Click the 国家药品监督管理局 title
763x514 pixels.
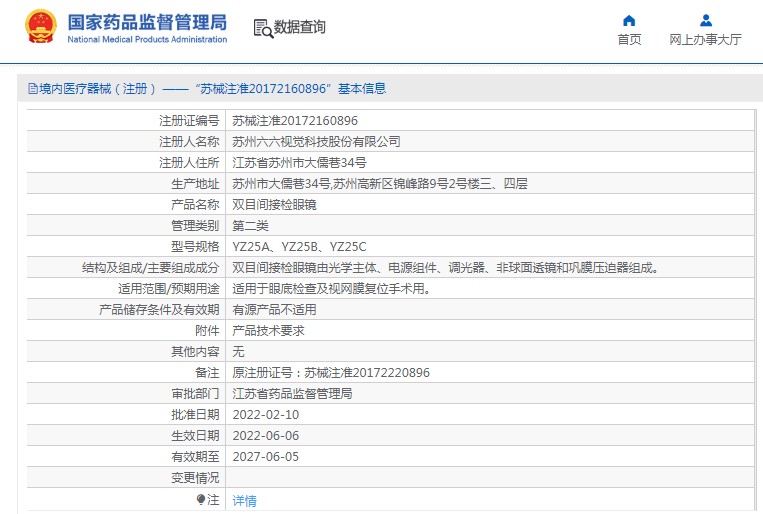(147, 22)
